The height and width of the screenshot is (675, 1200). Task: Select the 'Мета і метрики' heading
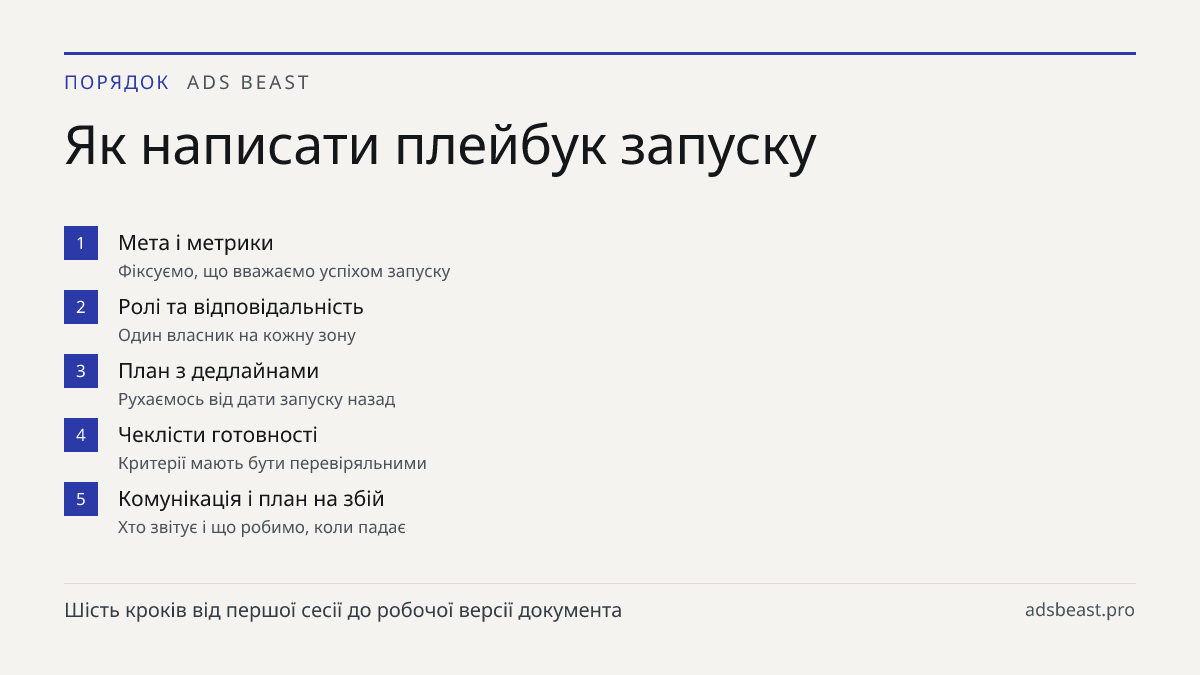coord(196,243)
